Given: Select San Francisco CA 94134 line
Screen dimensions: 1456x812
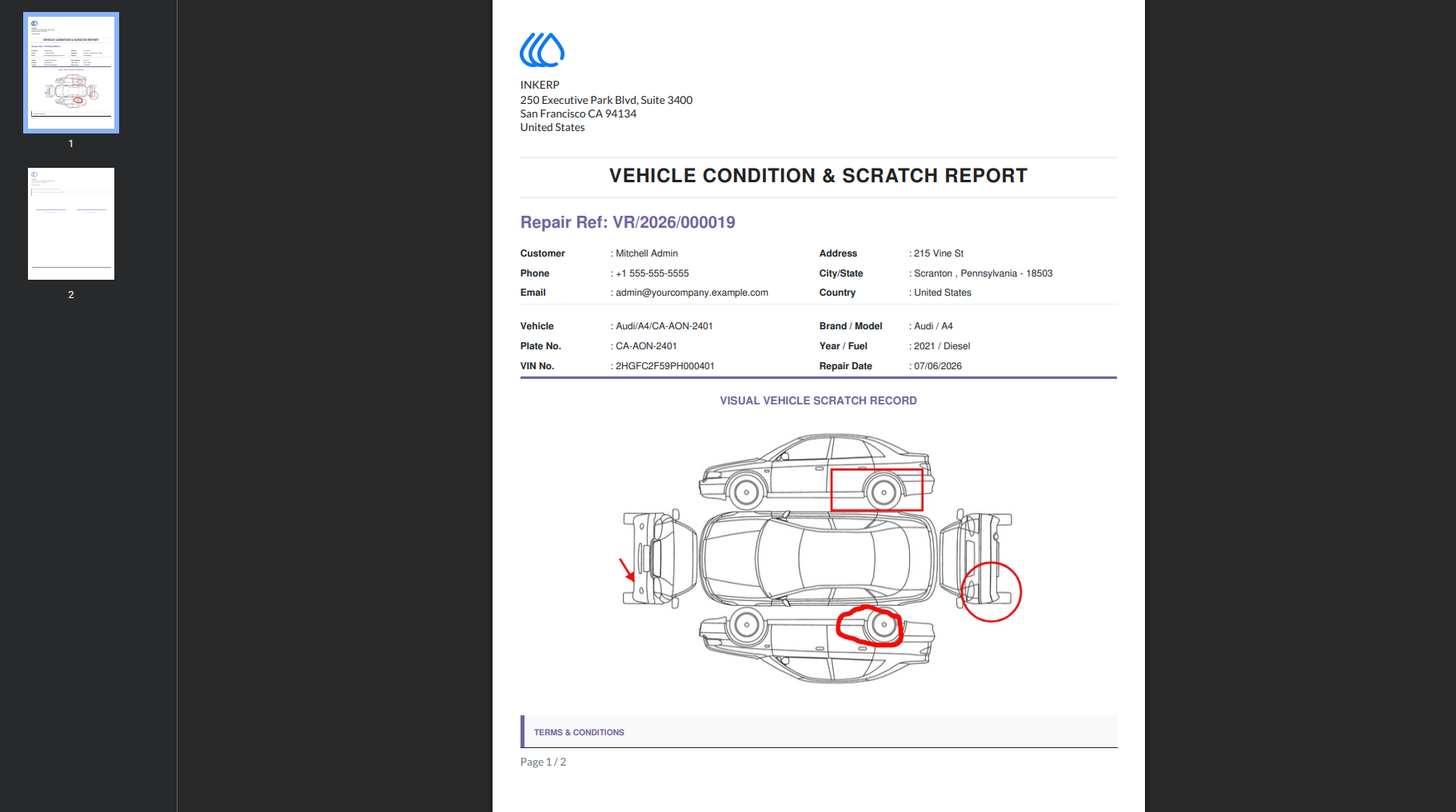Looking at the screenshot, I should coord(578,113).
